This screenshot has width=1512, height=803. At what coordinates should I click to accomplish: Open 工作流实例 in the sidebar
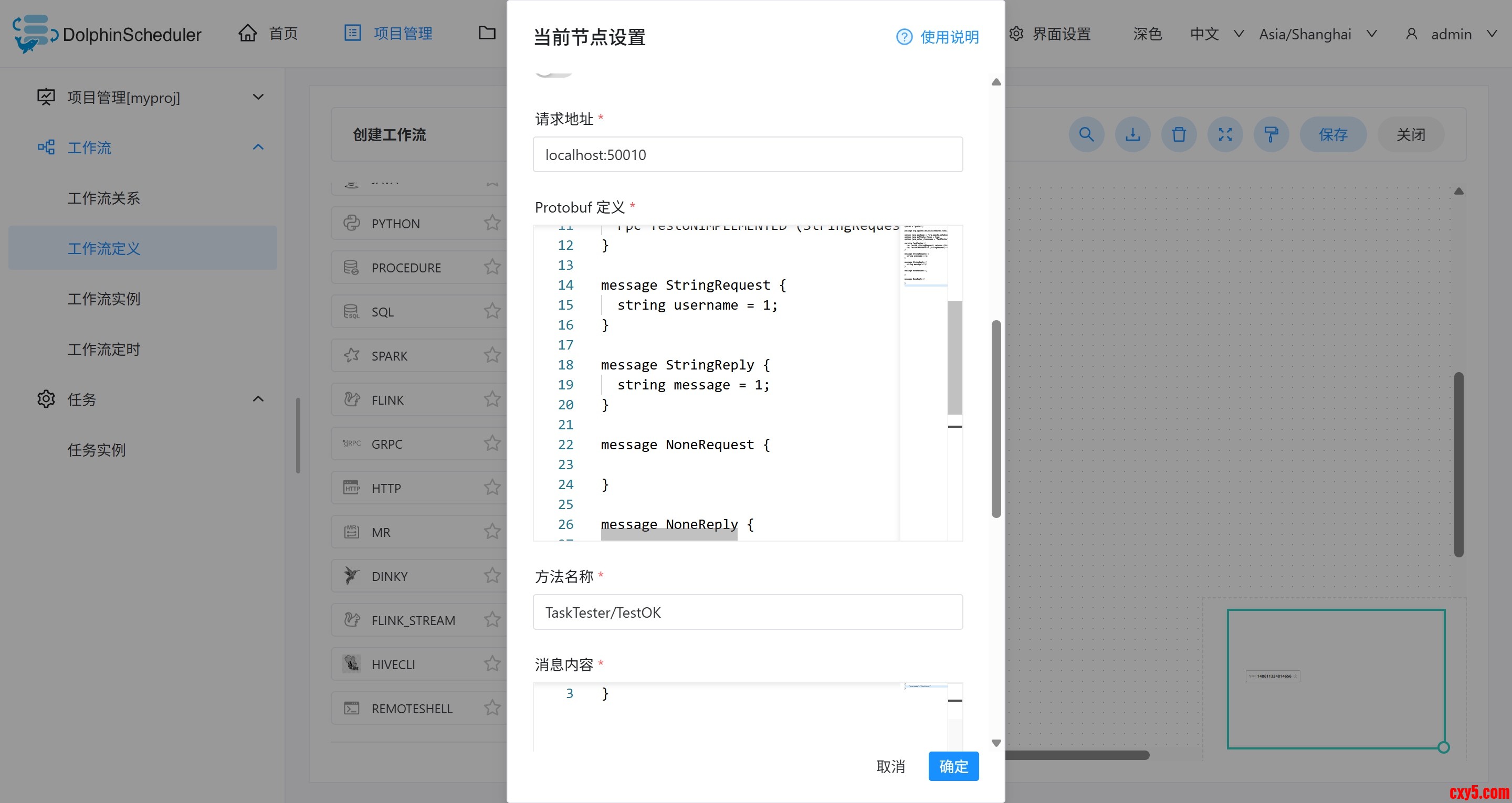(x=104, y=299)
